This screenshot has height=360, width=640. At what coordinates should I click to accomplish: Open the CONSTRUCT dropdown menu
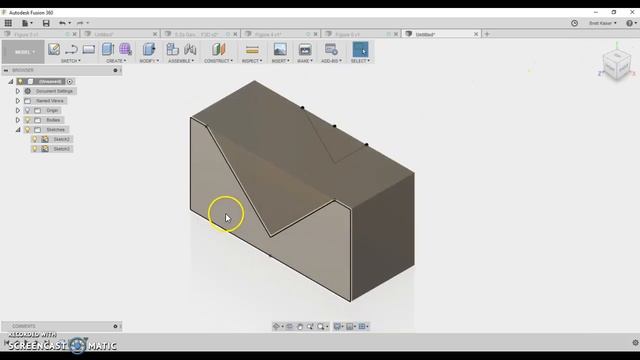[x=218, y=61]
